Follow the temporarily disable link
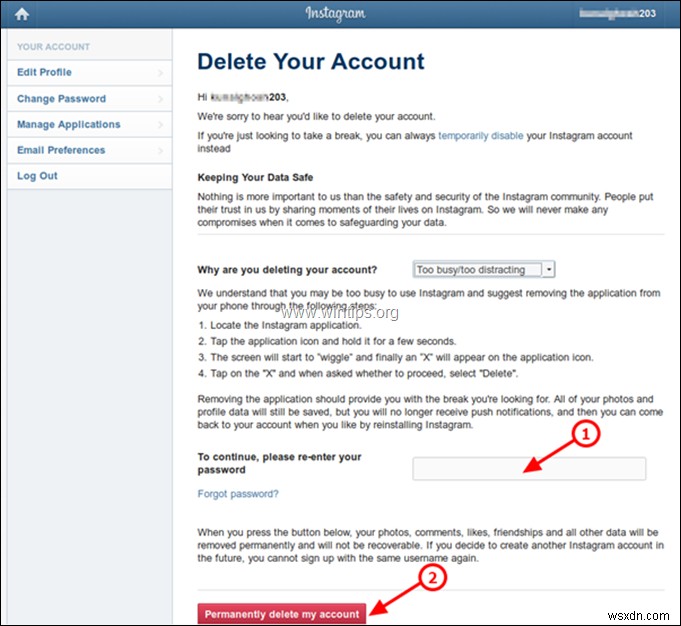Screen dimensions: 681x626 click(x=480, y=136)
